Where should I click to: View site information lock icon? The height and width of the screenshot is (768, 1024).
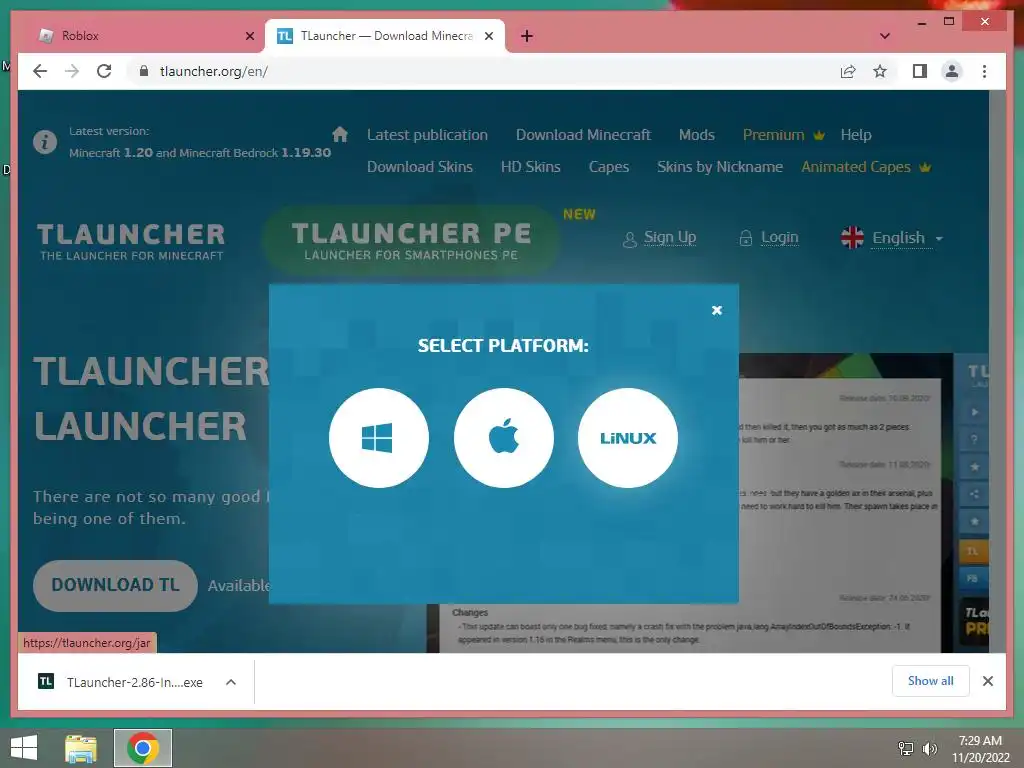pos(144,71)
